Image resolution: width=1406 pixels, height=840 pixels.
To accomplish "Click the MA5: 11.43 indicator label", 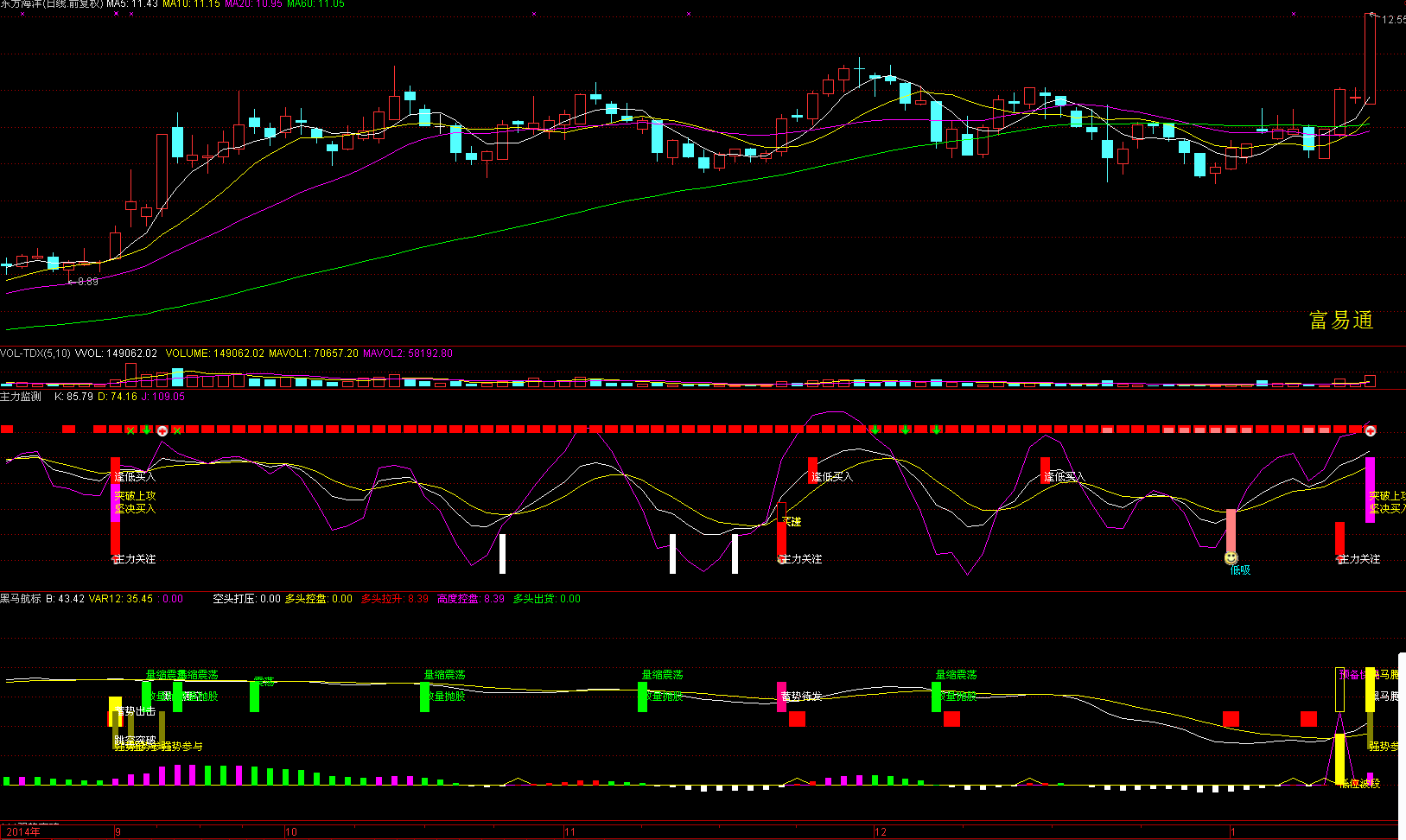I will (132, 4).
